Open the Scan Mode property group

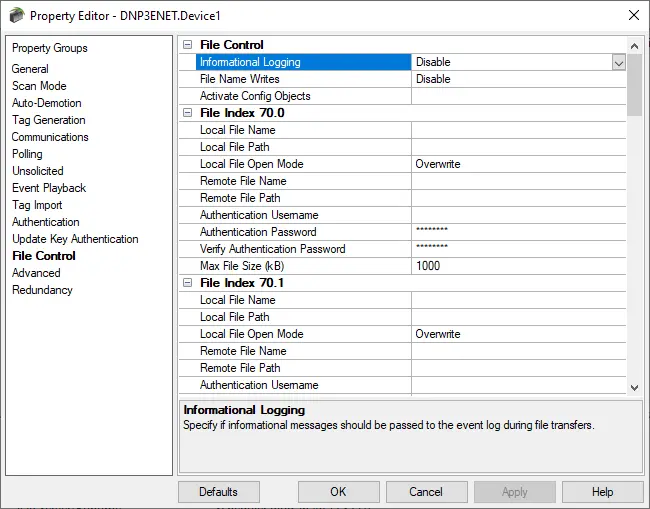[x=39, y=86]
